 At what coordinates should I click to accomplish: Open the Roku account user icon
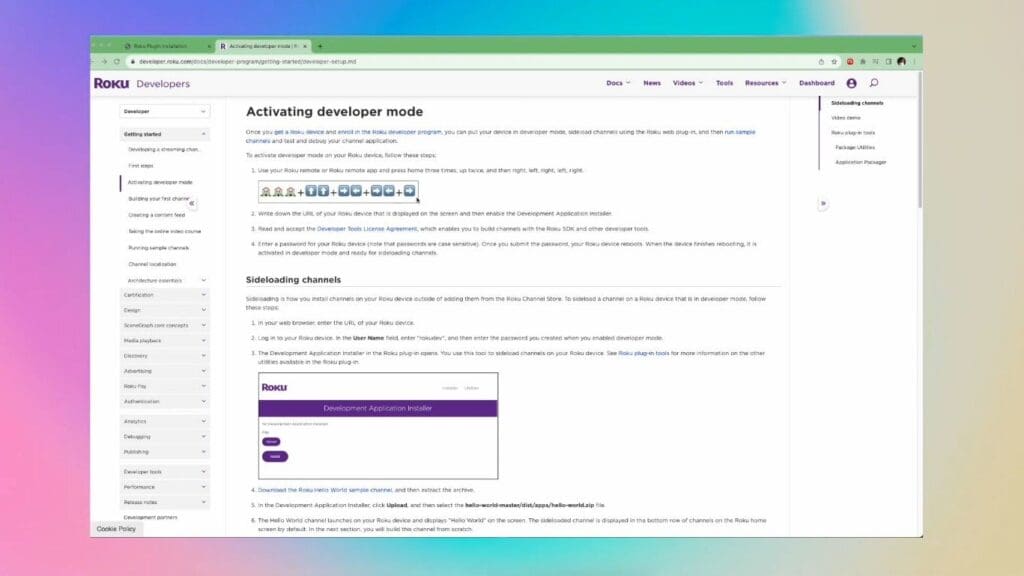click(852, 84)
